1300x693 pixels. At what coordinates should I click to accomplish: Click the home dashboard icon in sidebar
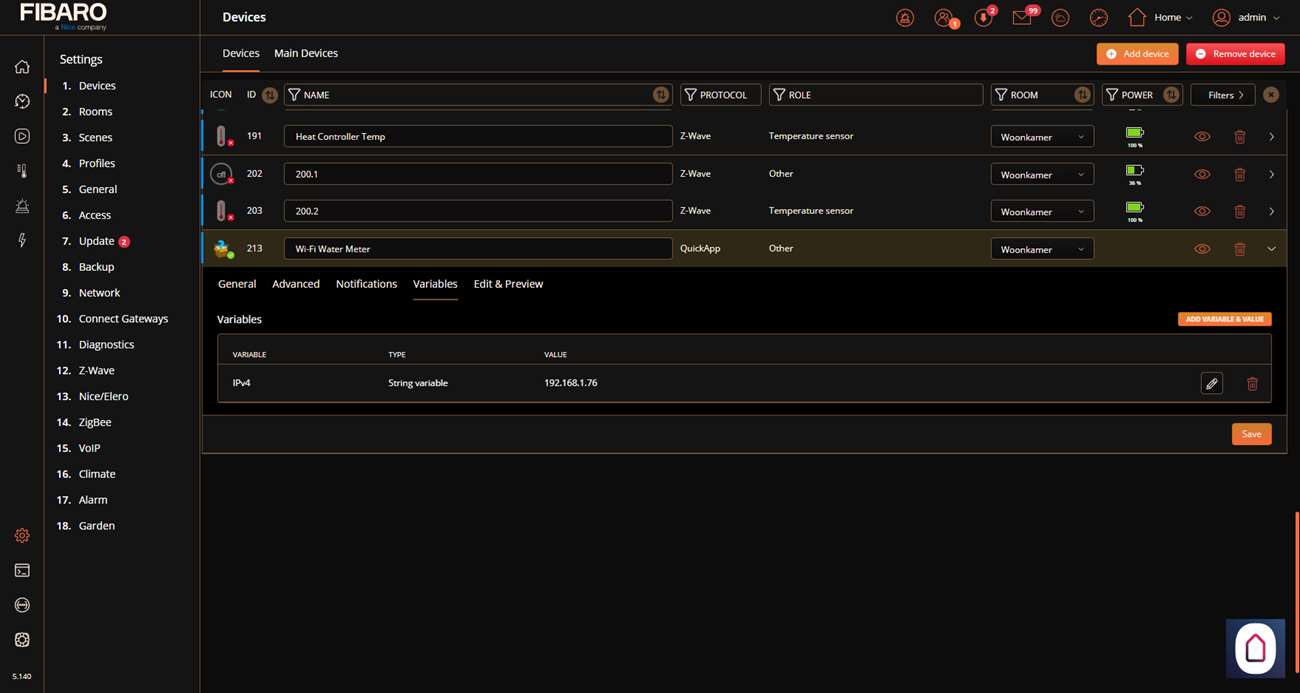[x=22, y=67]
